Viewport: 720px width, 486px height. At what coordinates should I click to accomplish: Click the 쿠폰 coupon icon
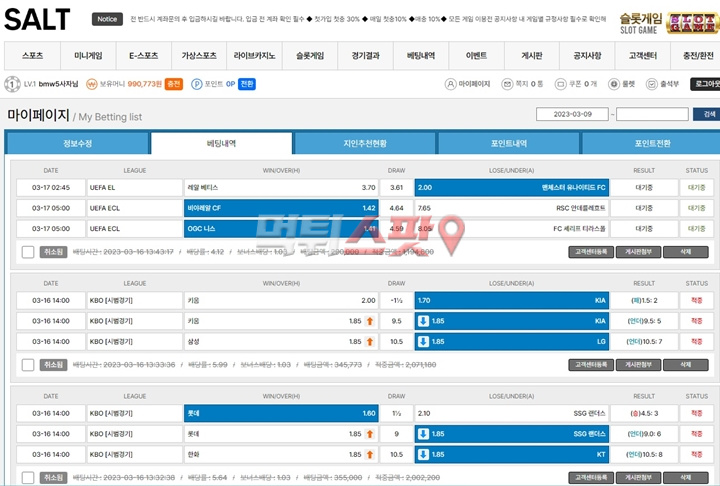click(560, 84)
